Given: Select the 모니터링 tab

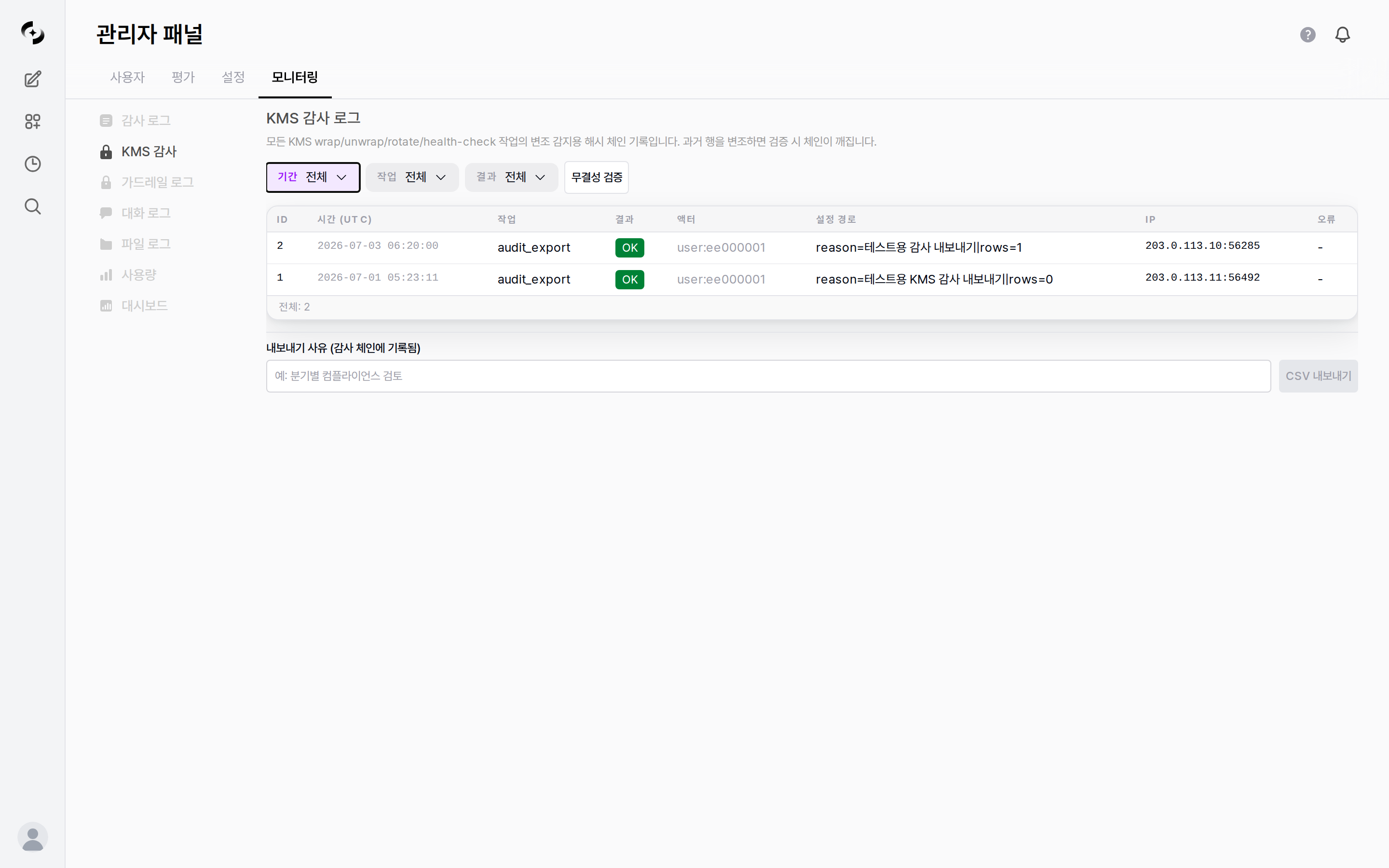Looking at the screenshot, I should (x=295, y=77).
